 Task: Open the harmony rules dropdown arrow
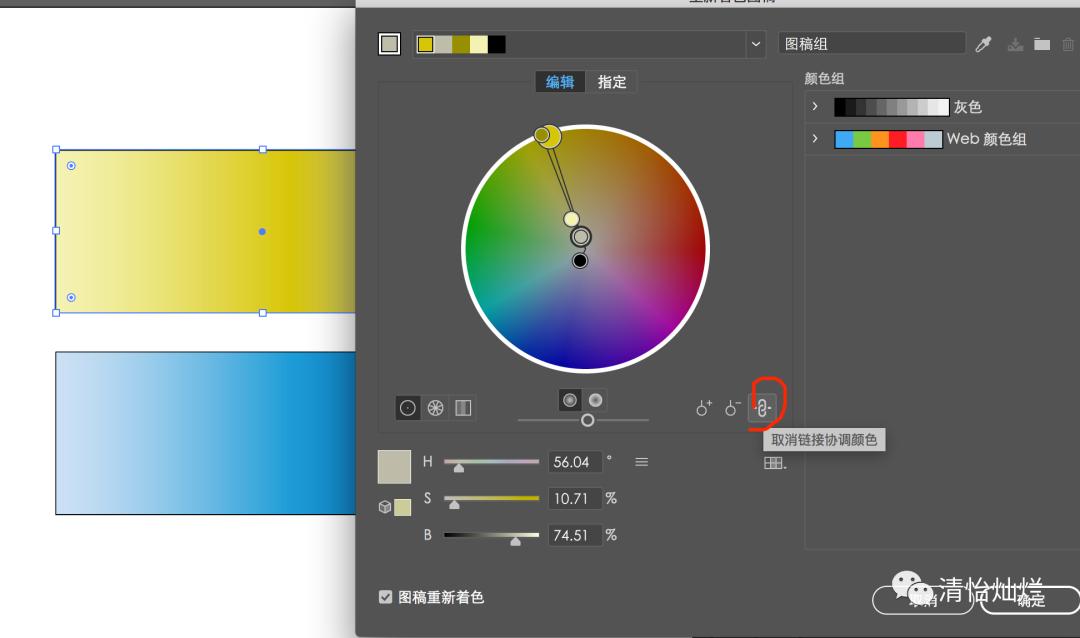point(755,44)
